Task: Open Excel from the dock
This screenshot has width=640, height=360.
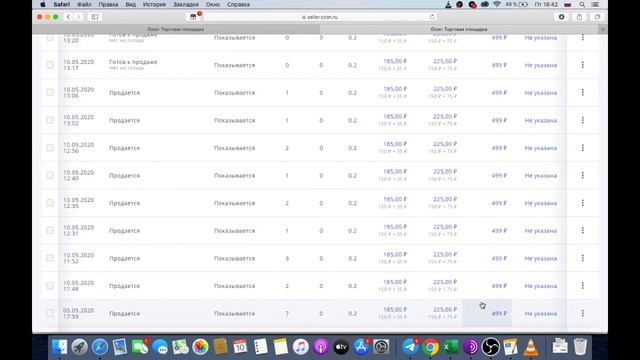Action: coord(450,347)
